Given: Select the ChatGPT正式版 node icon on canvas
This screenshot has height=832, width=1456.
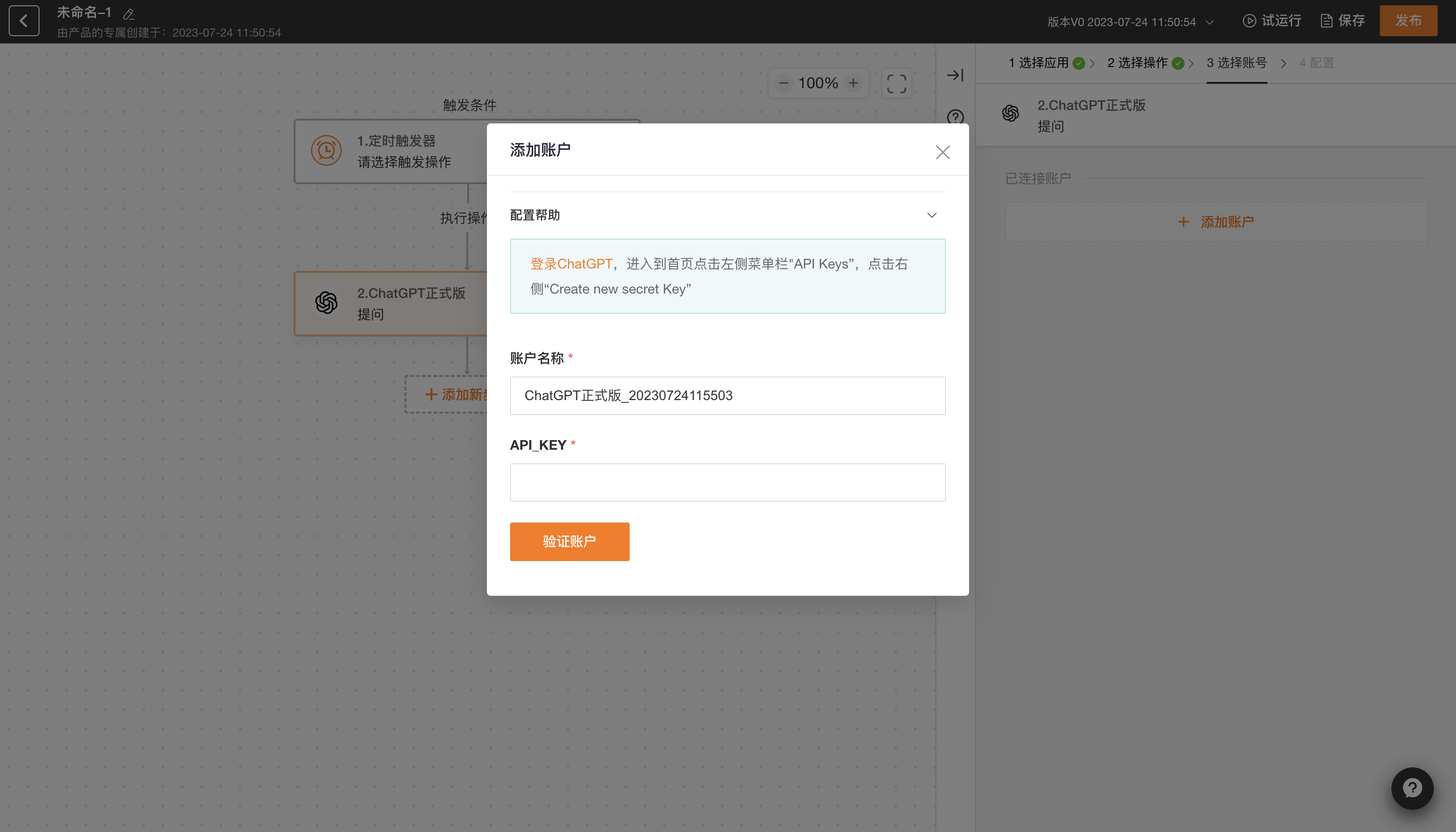Looking at the screenshot, I should (x=326, y=303).
